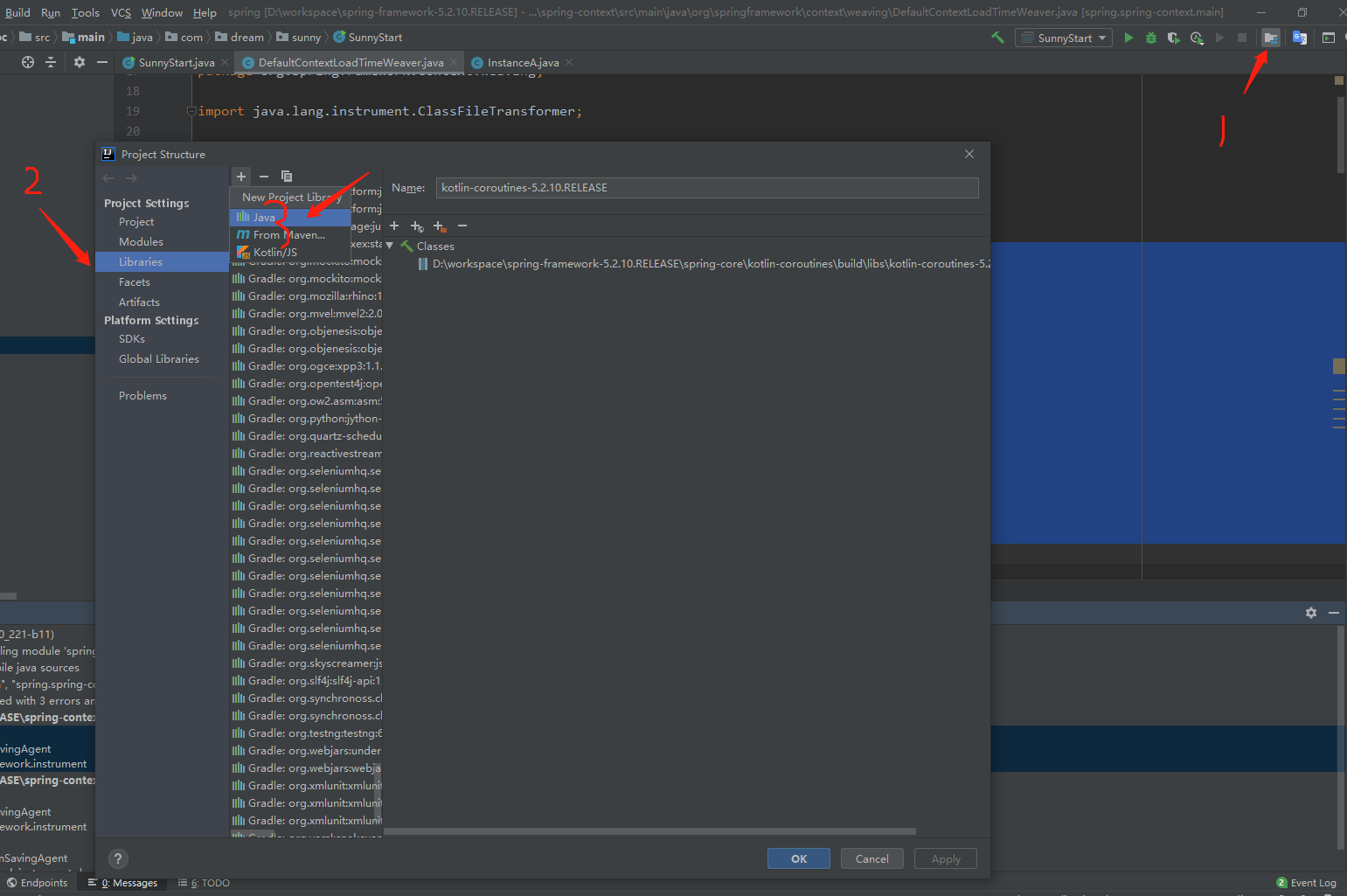Open the SunnyStart run configuration dropdown

(x=1064, y=38)
